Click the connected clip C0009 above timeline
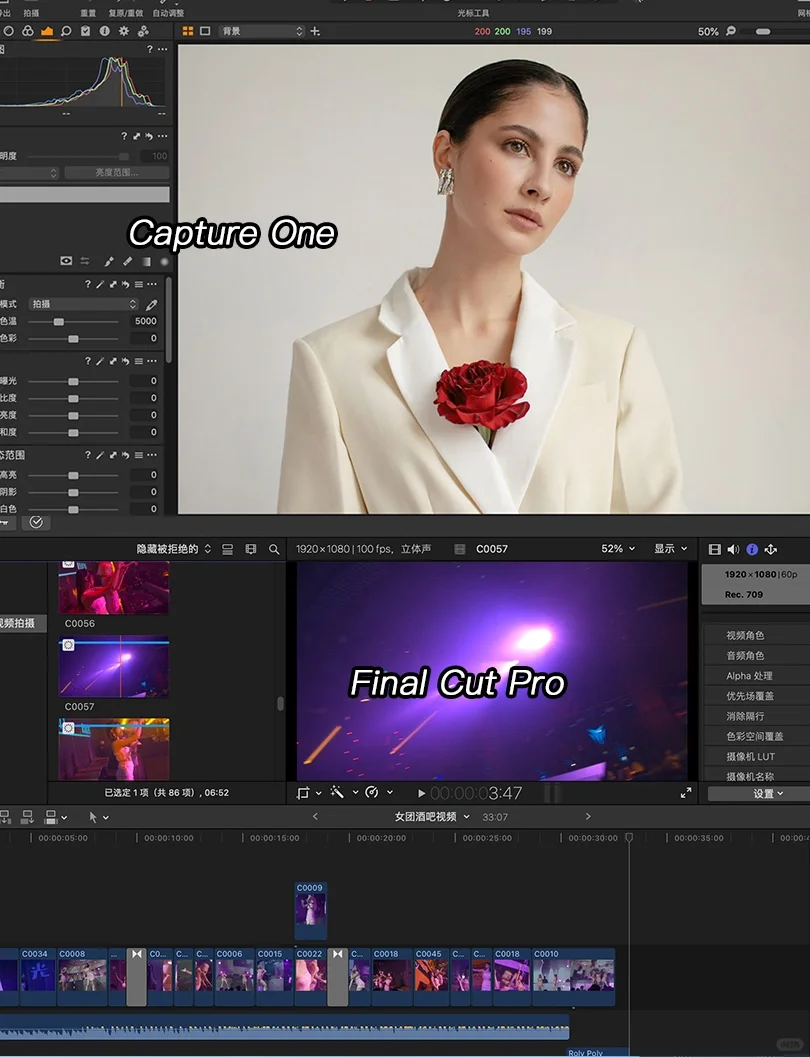Viewport: 810px width, 1057px height. [x=311, y=909]
